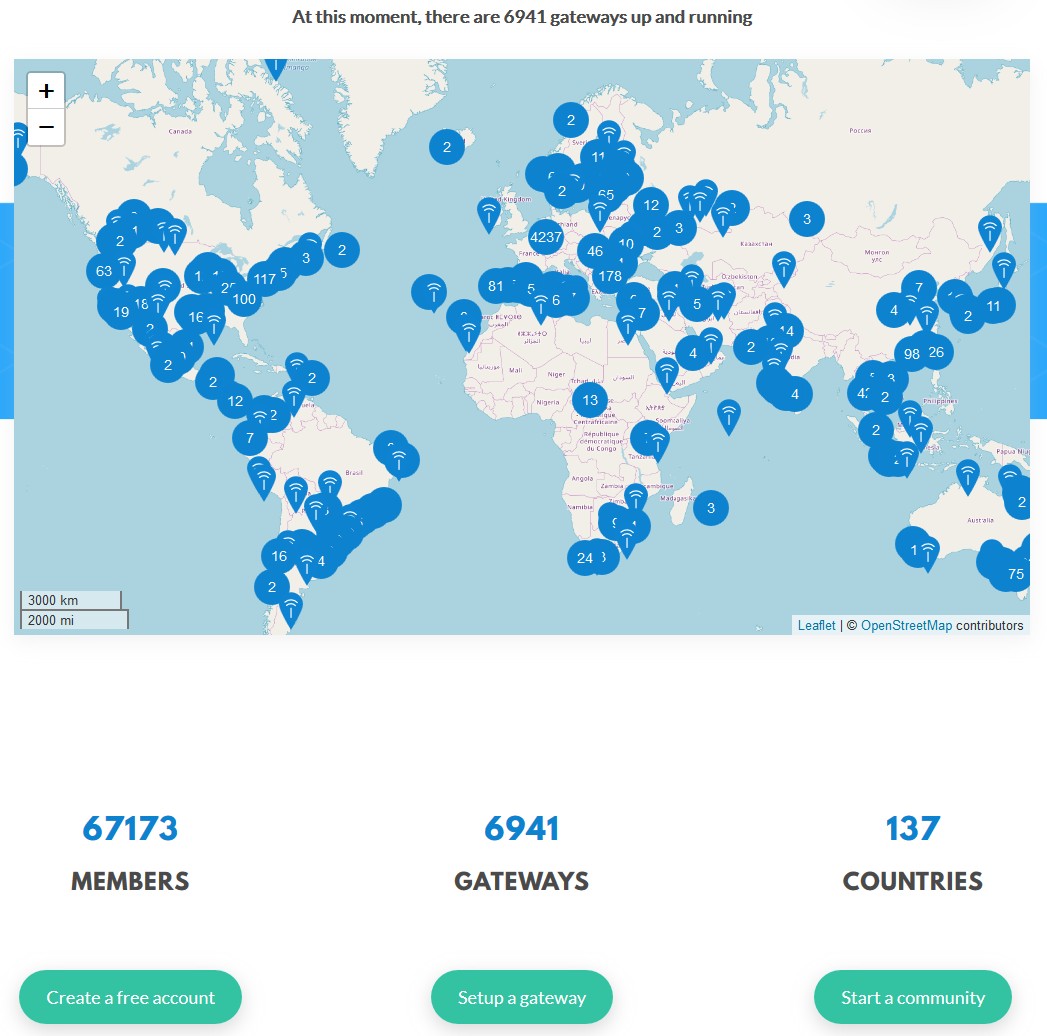Screen dimensions: 1047x1036
Task: Expand the 178 cluster marker
Action: [608, 275]
